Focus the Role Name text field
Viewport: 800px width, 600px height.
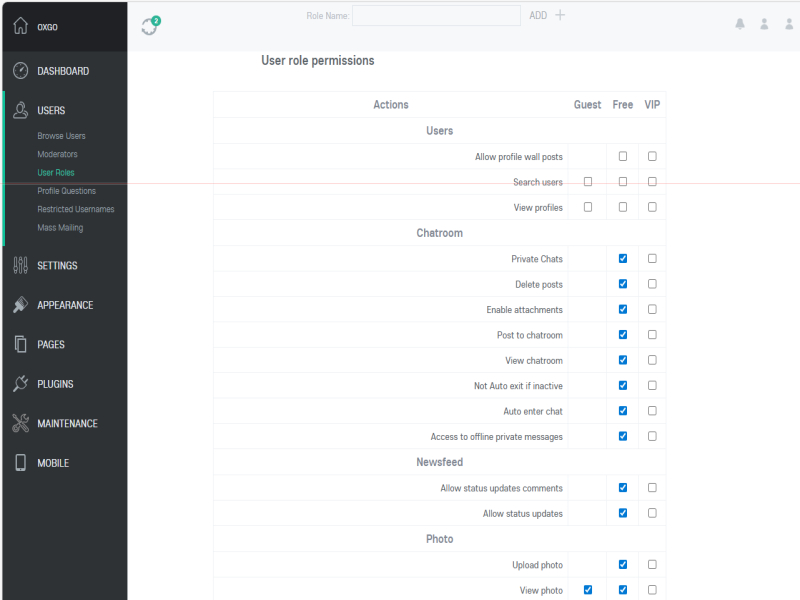point(436,15)
